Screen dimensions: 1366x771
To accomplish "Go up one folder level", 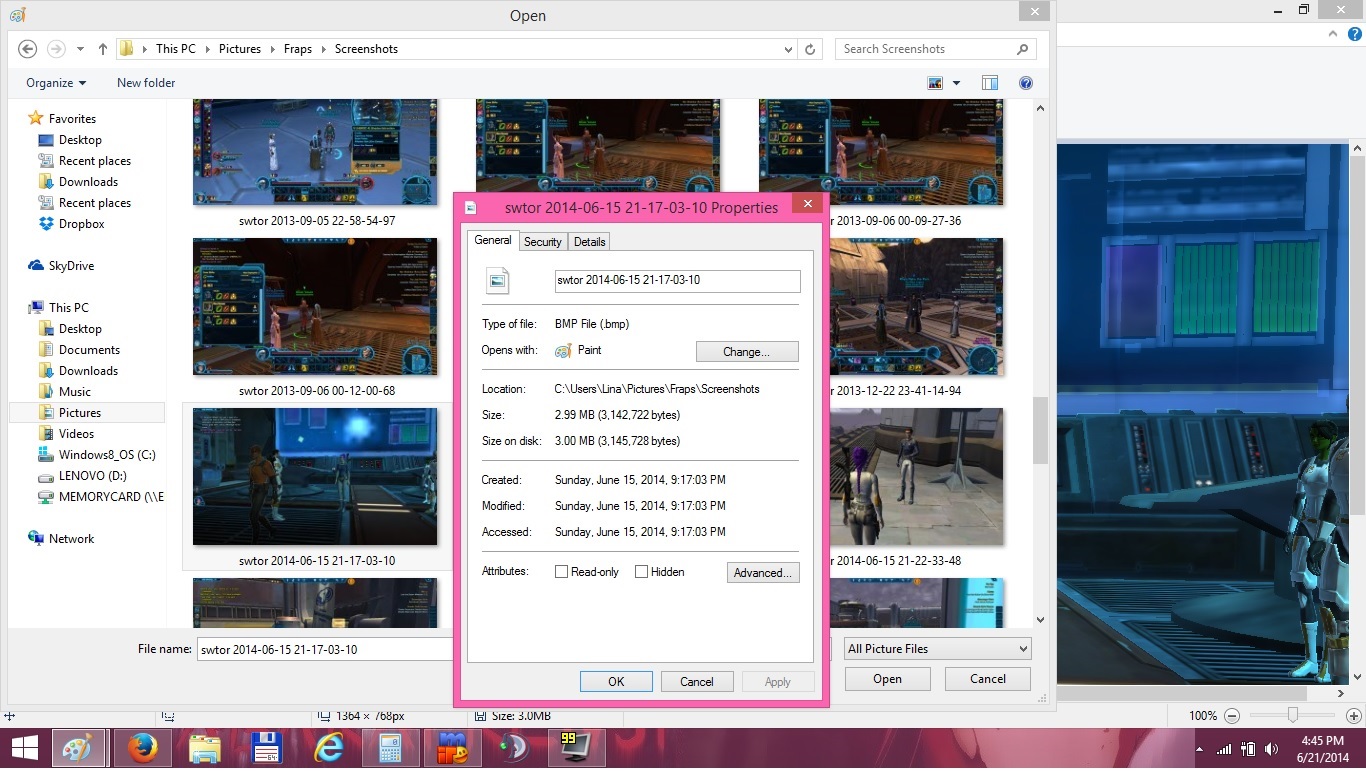I will (103, 49).
